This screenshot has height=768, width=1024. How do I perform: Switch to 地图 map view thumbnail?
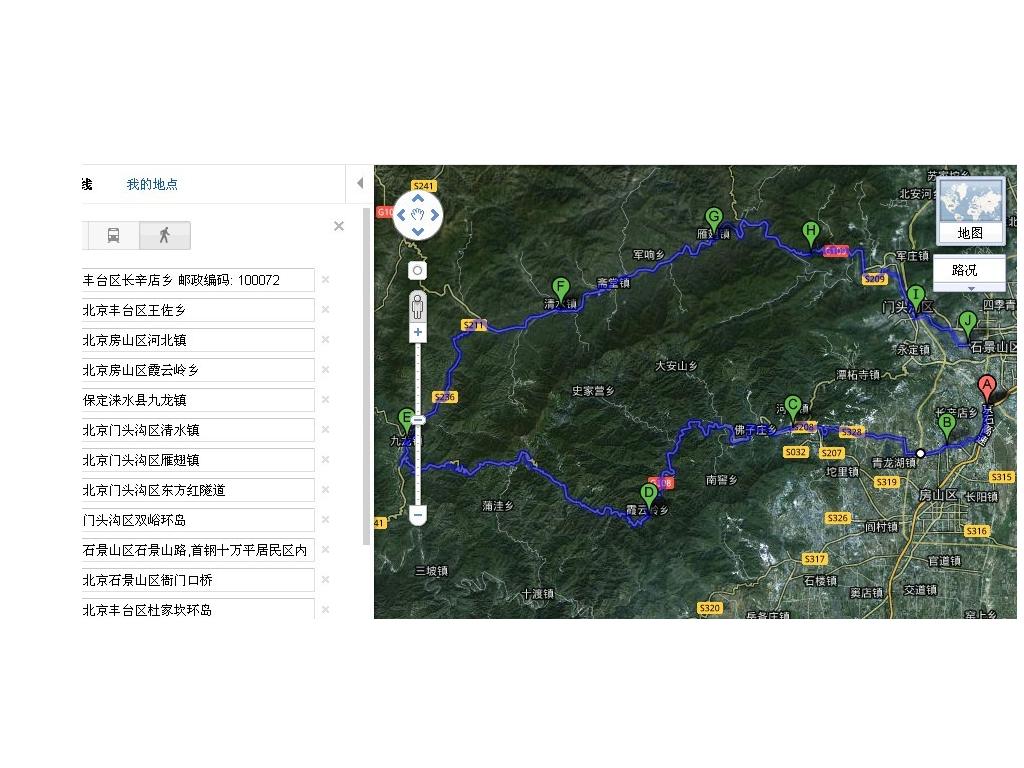click(x=970, y=210)
